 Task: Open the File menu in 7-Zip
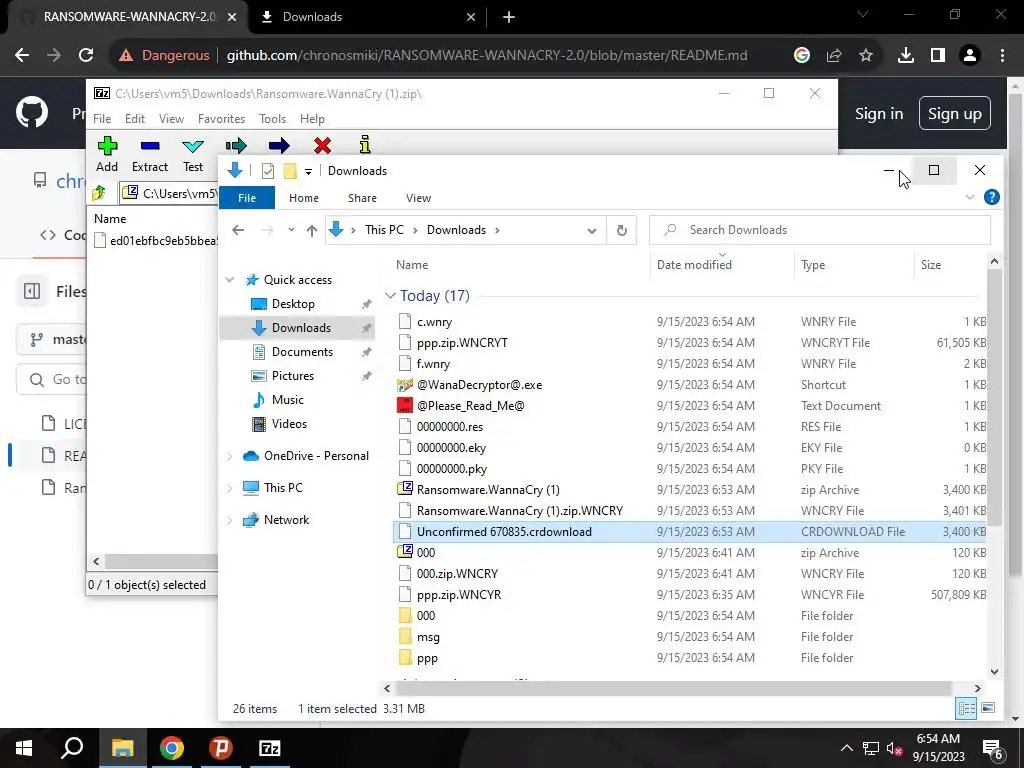pyautogui.click(x=102, y=119)
